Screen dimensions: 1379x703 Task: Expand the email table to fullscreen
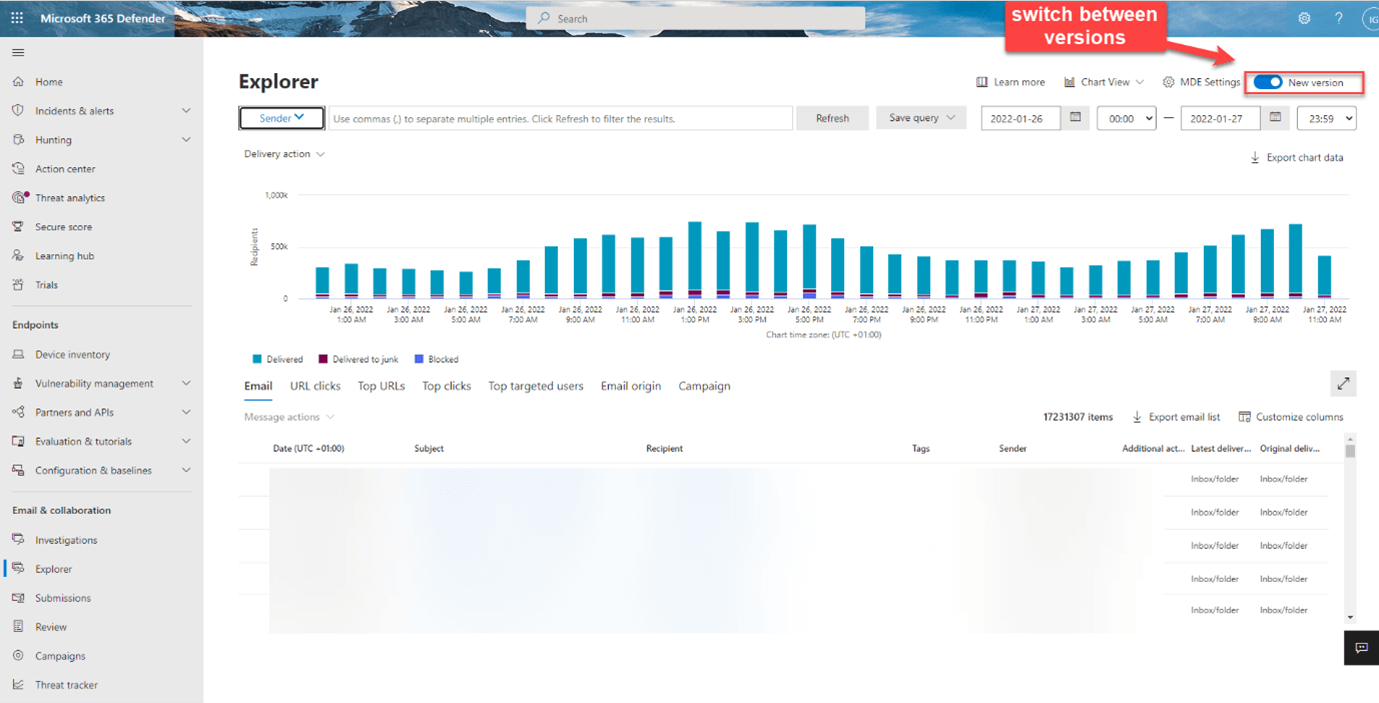[1344, 383]
